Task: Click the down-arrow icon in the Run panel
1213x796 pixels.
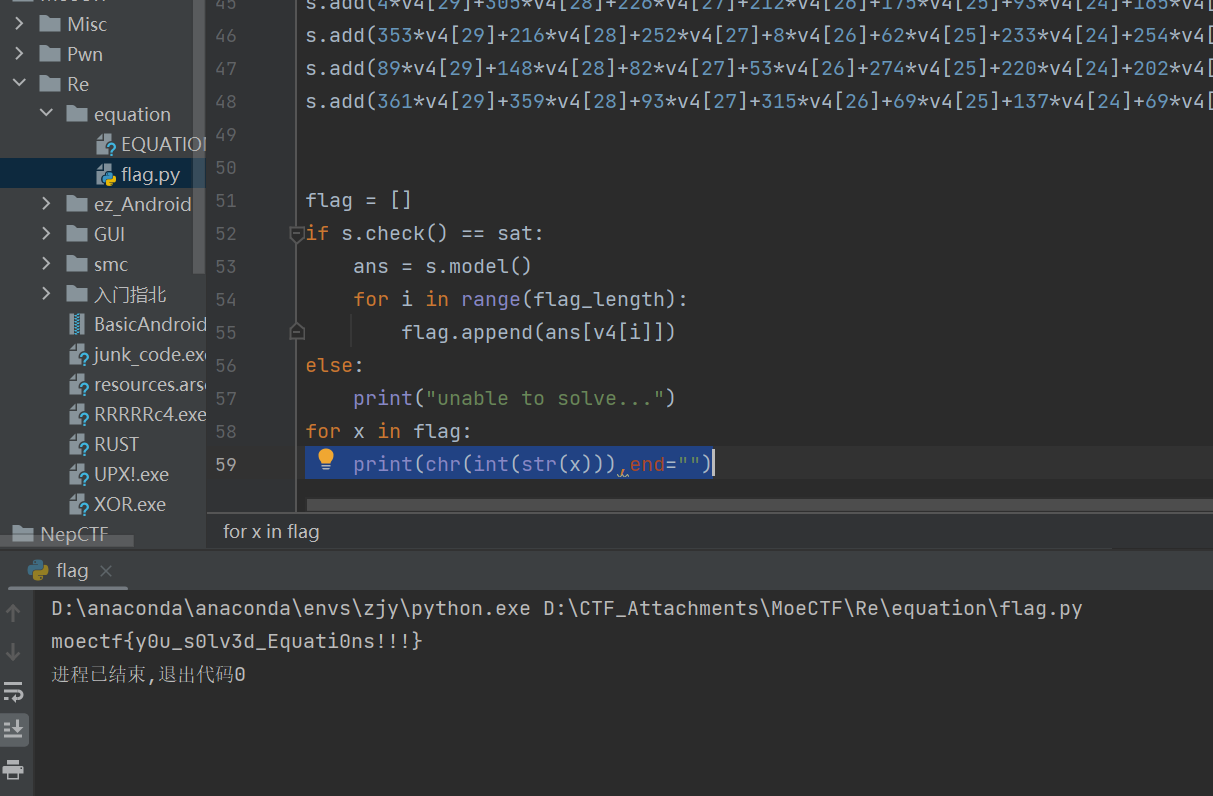Action: (x=13, y=652)
